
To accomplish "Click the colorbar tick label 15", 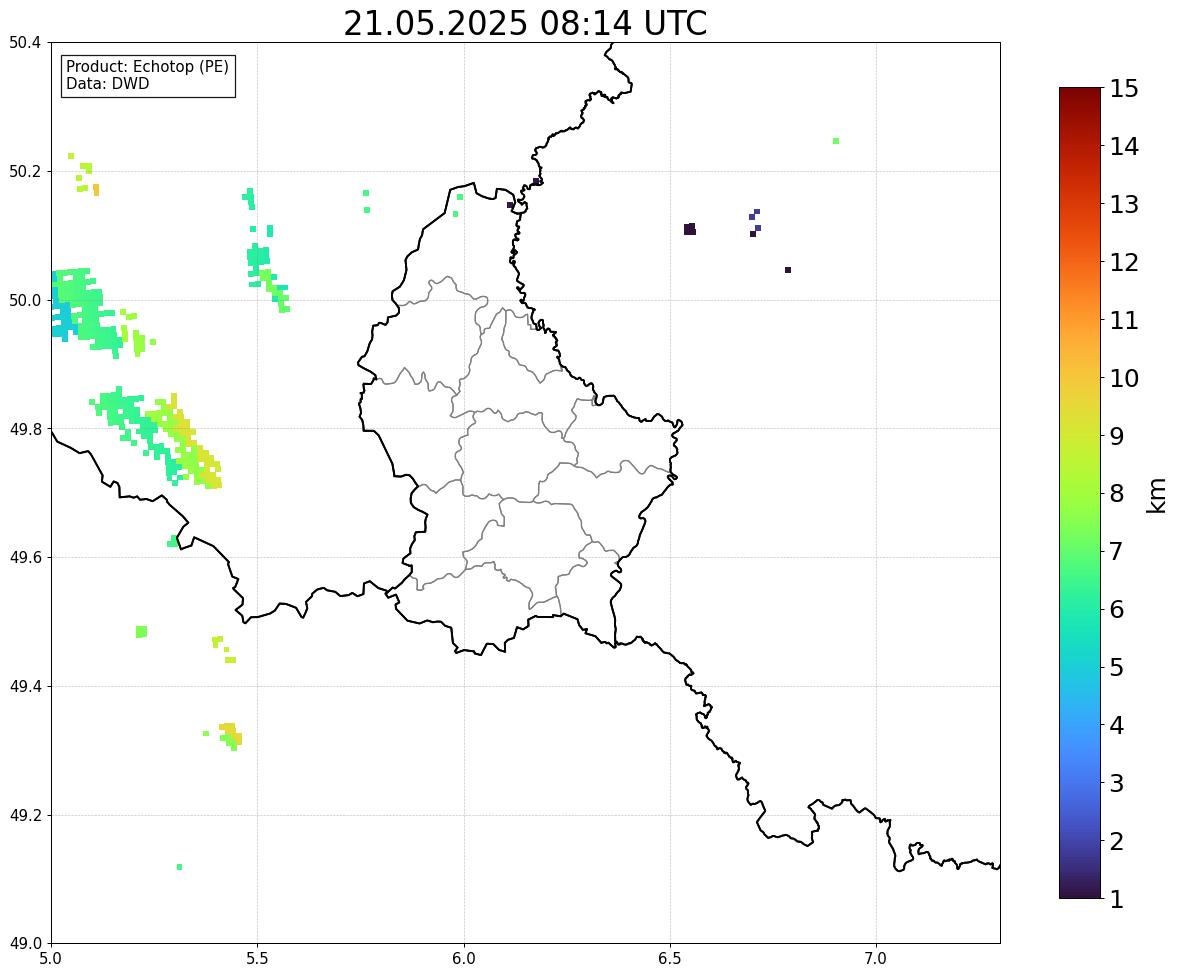I will pyautogui.click(x=1124, y=89).
